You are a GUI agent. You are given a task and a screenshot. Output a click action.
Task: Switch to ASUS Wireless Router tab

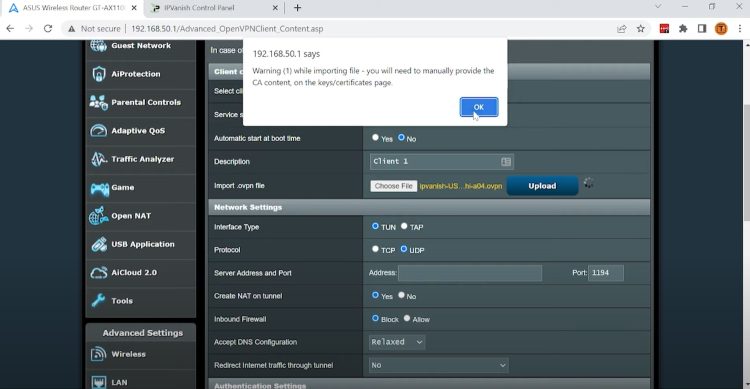74,8
